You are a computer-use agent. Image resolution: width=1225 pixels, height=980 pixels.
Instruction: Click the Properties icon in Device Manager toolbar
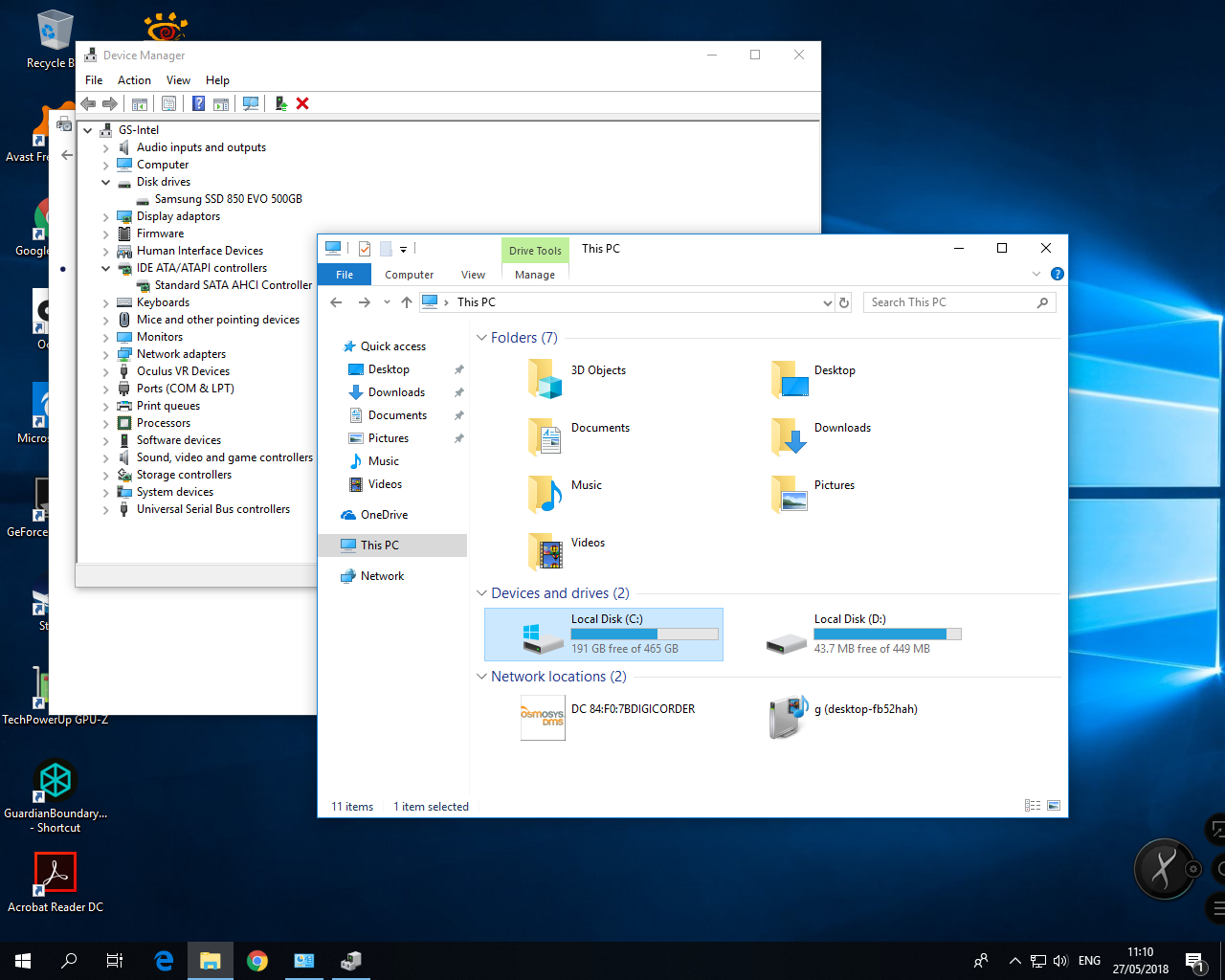tap(169, 103)
